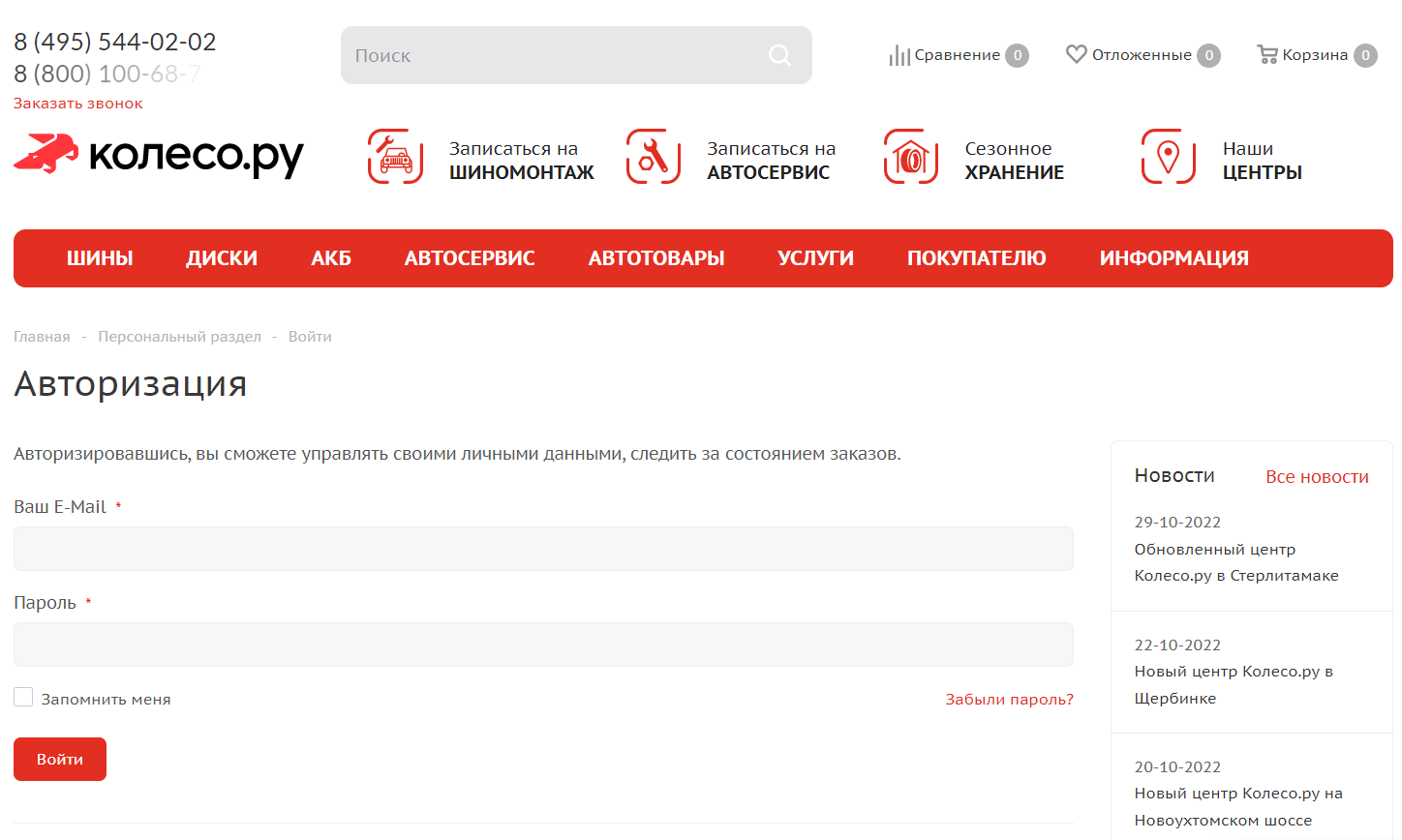This screenshot has width=1402, height=840.
Task: Click the search magnifier icon
Action: pos(779,55)
